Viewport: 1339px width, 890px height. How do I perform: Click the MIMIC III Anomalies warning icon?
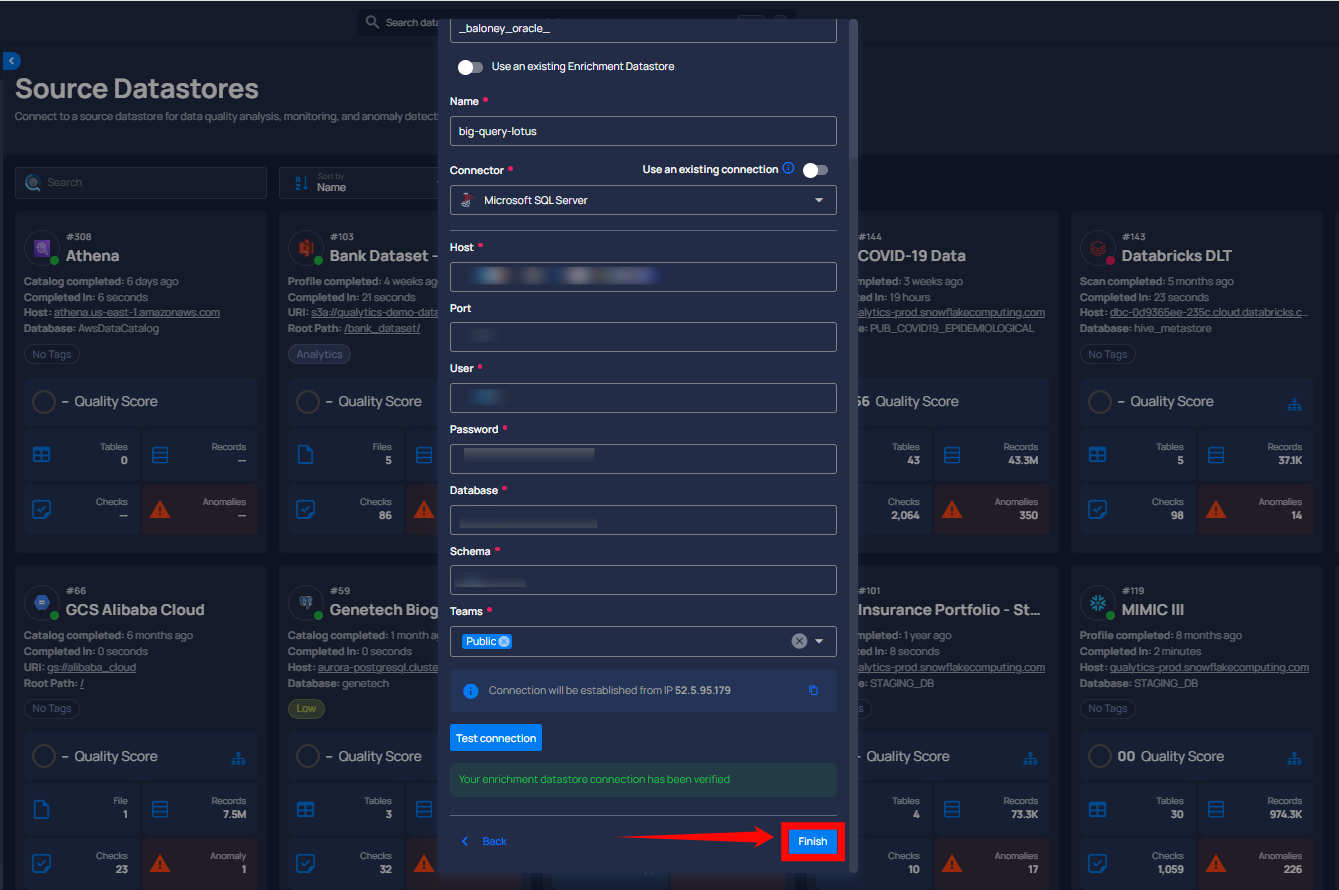coord(1215,863)
